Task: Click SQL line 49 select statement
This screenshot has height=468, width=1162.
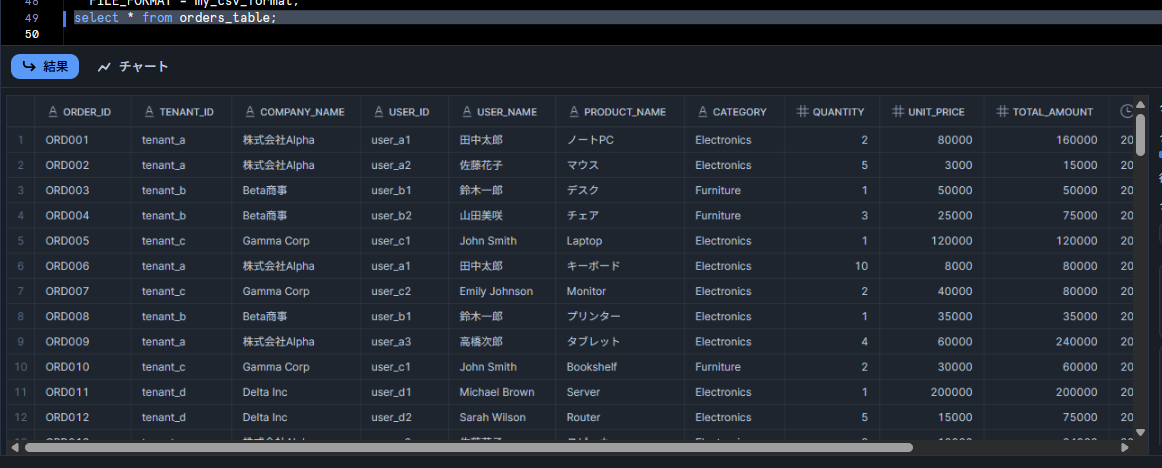Action: tap(175, 18)
